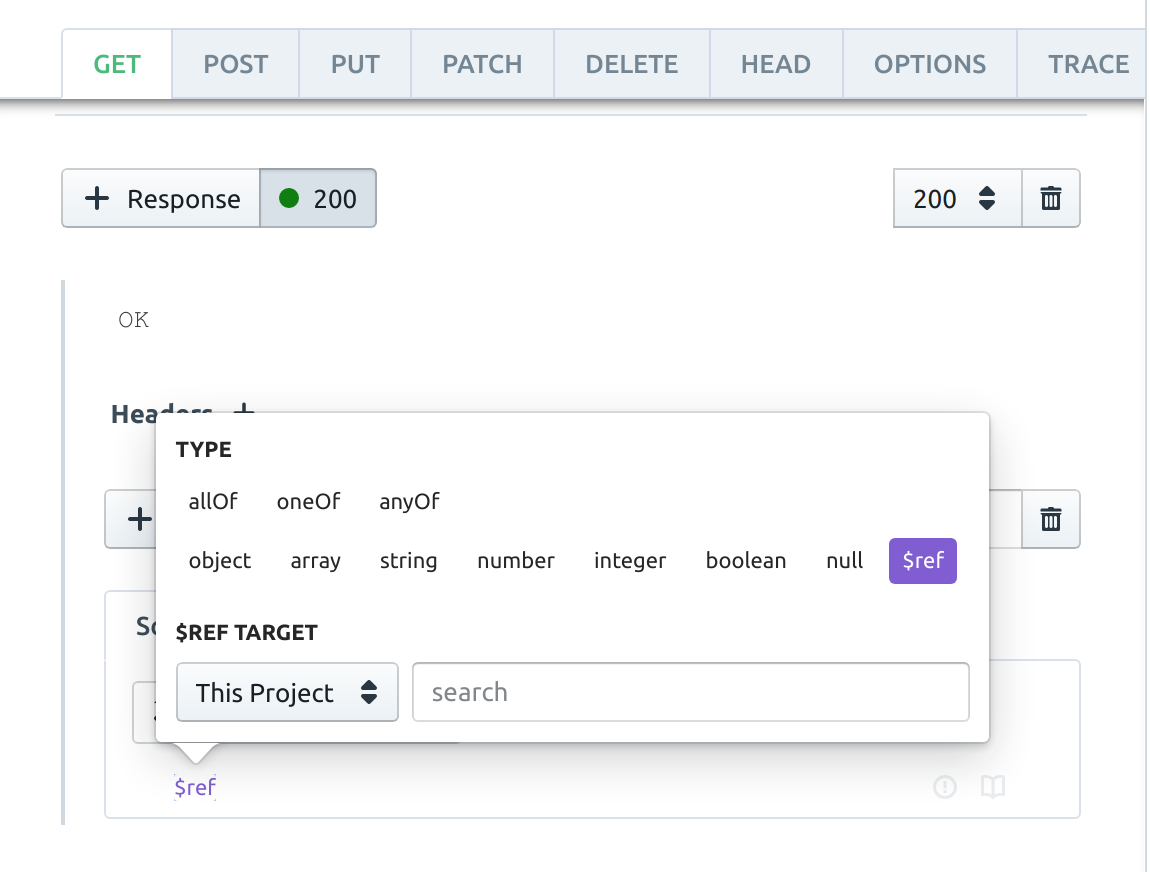The image size is (1150, 872).
Task: Open the validations info icon on the schema row
Action: point(944,787)
